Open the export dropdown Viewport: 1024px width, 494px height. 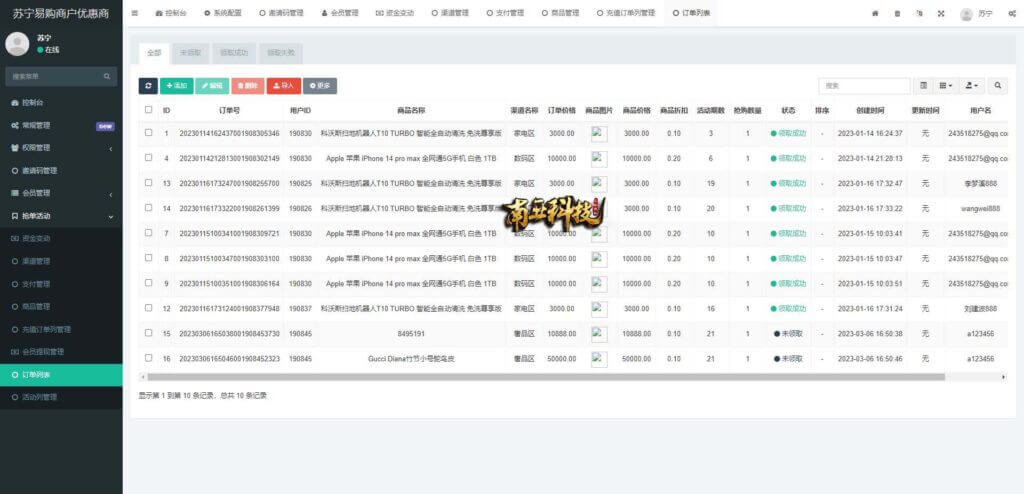click(972, 86)
